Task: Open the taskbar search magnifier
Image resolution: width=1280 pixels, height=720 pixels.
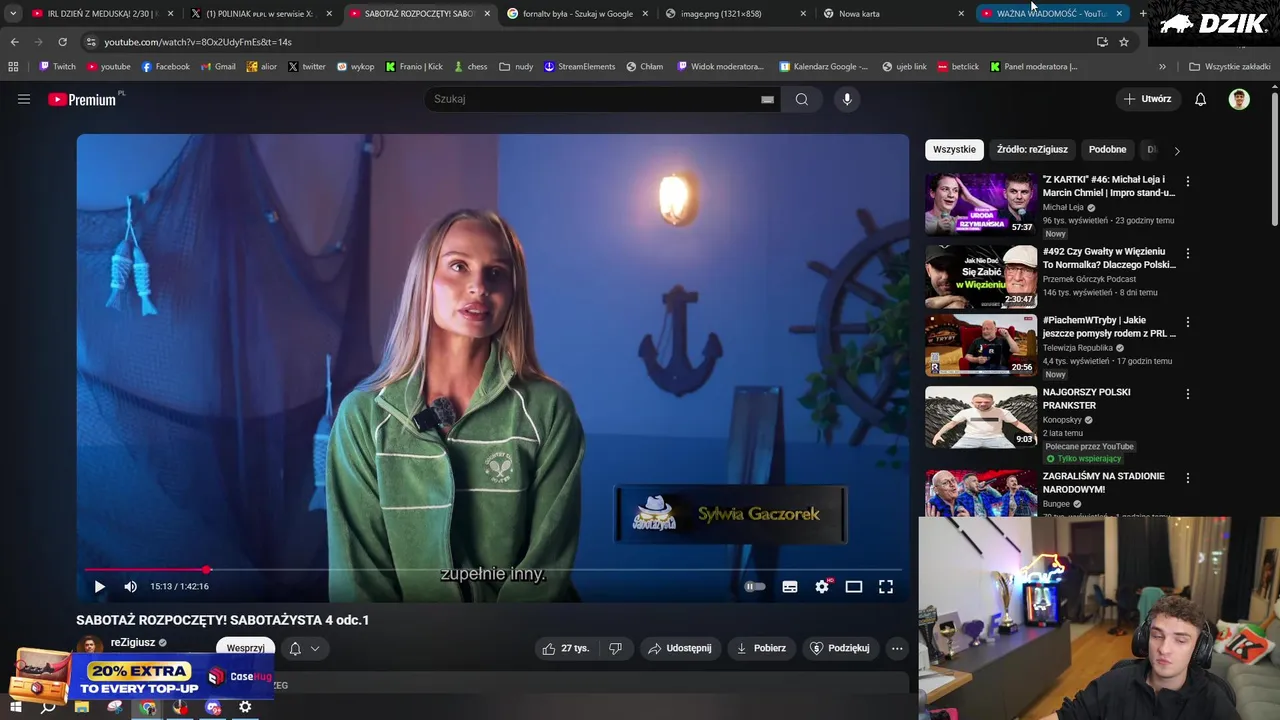Action: 48,707
